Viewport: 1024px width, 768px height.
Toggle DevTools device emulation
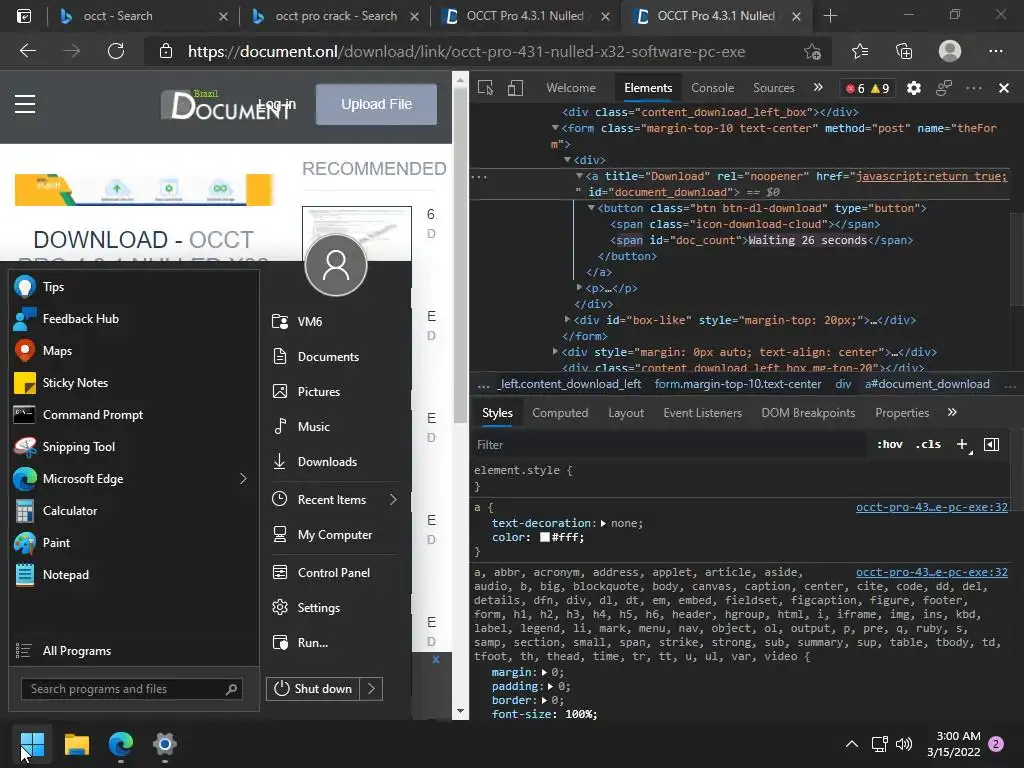point(515,88)
